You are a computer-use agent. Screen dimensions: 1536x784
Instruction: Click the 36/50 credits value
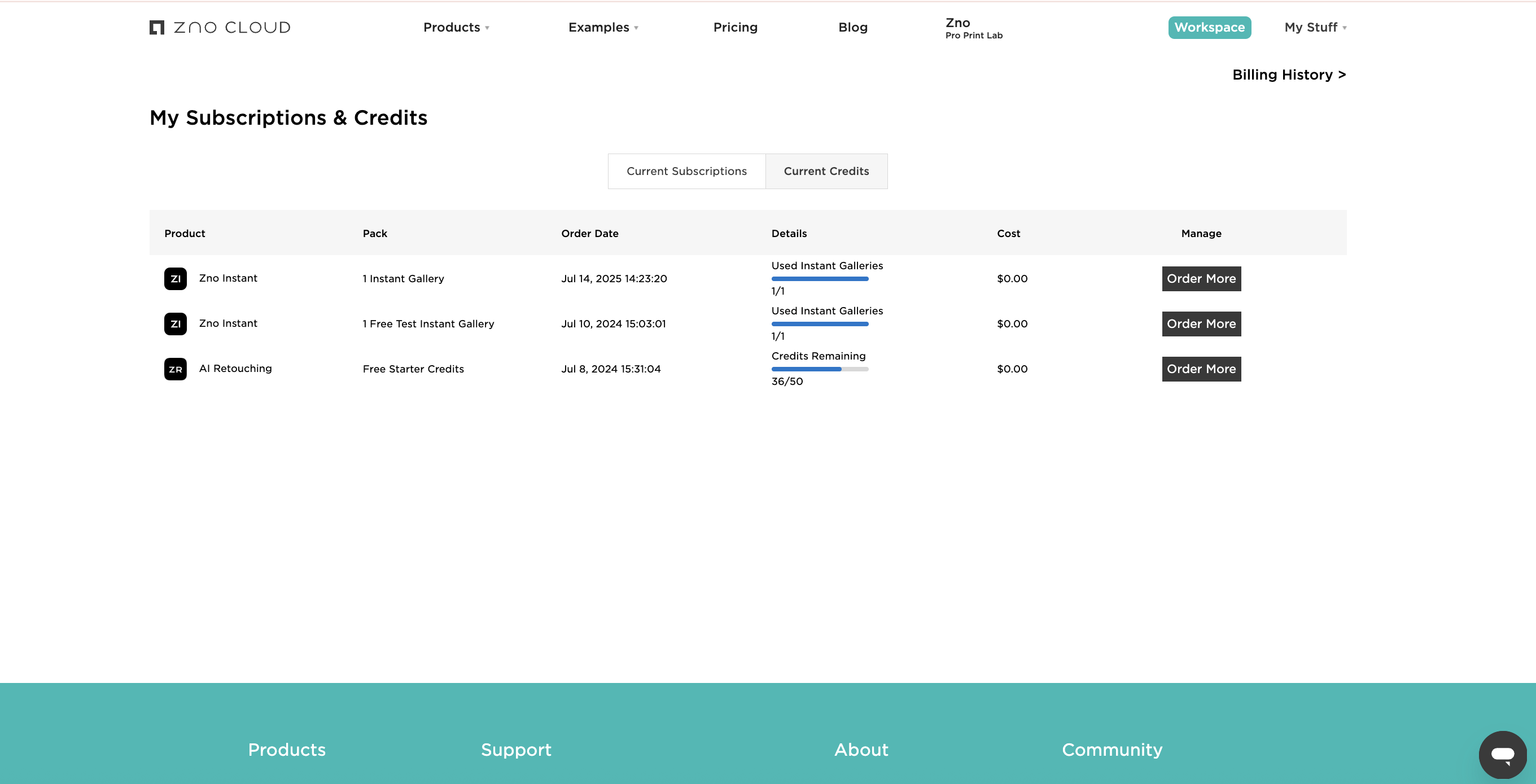[787, 382]
